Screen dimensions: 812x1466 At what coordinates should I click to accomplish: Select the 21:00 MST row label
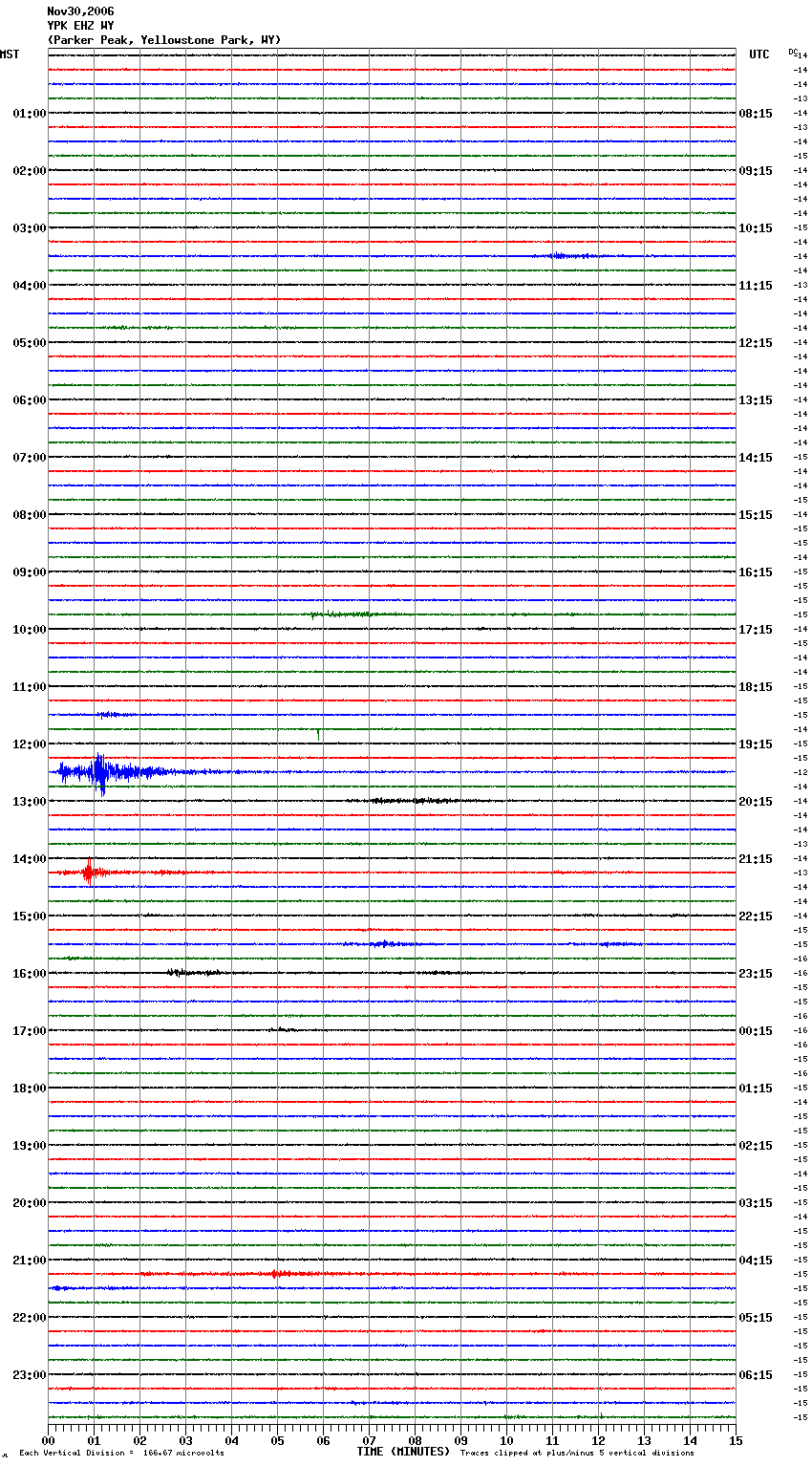[30, 1261]
